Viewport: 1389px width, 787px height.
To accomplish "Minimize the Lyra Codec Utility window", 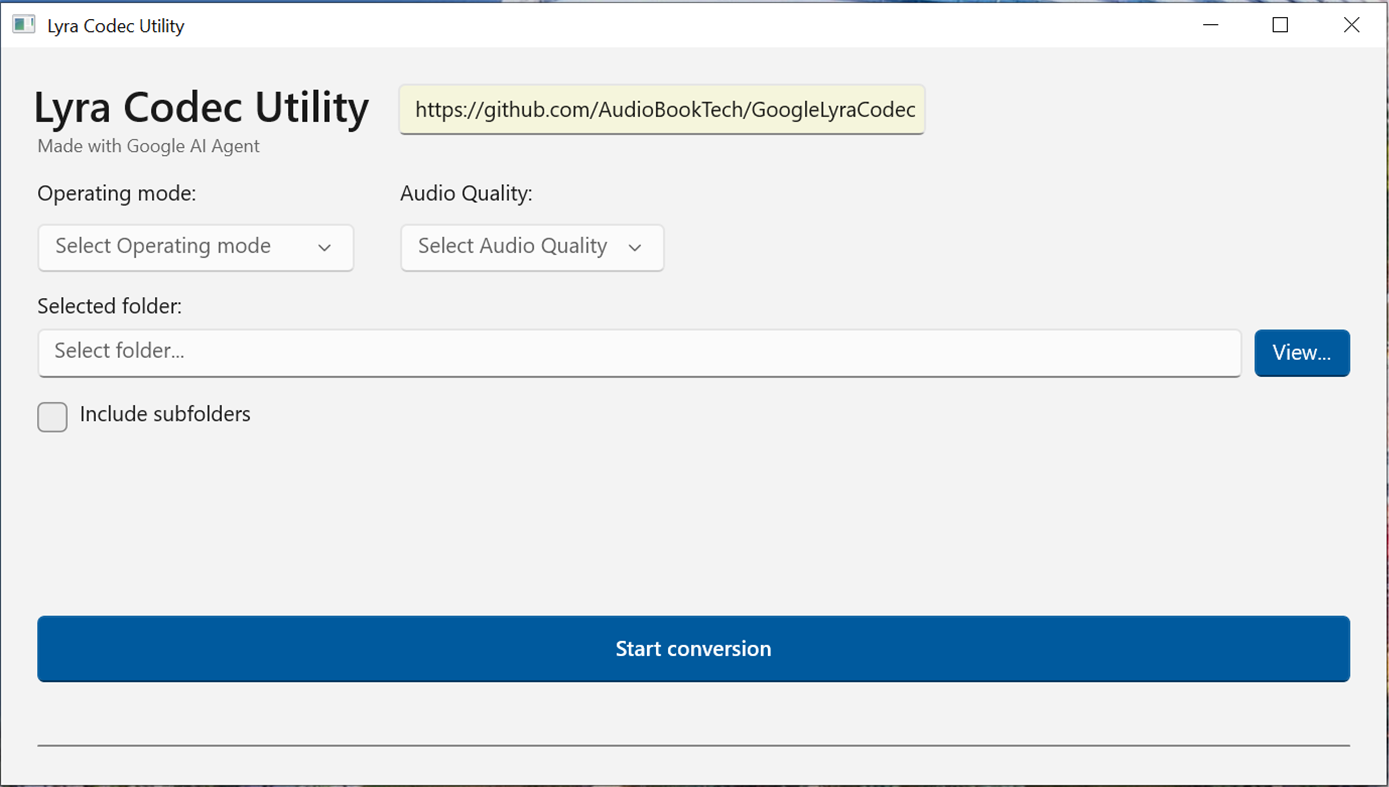I will click(x=1211, y=25).
